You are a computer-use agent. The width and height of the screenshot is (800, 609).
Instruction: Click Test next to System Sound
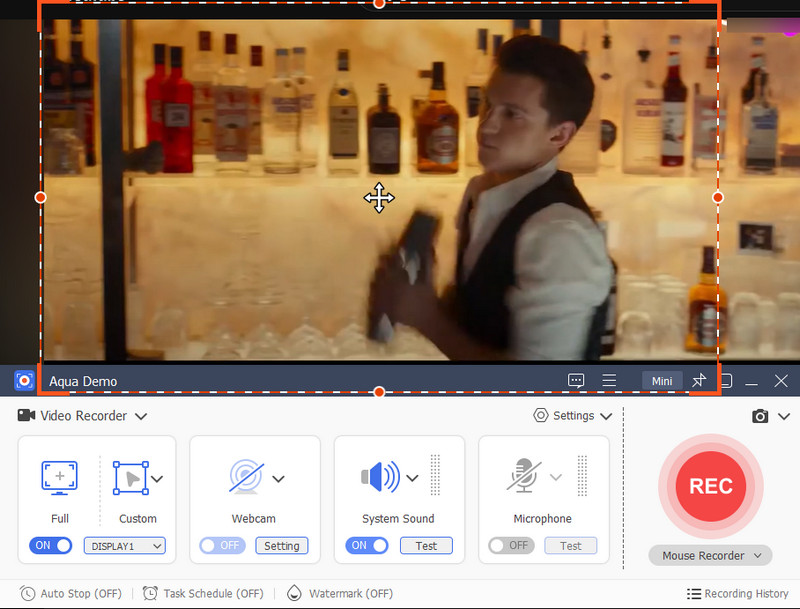tap(426, 546)
